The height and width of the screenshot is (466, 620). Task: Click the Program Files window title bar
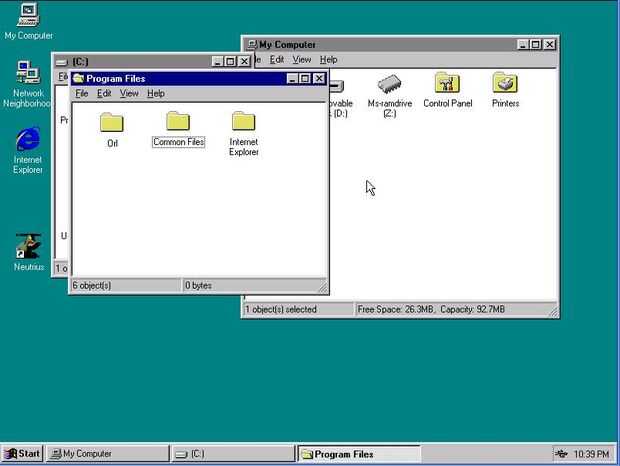pyautogui.click(x=198, y=79)
